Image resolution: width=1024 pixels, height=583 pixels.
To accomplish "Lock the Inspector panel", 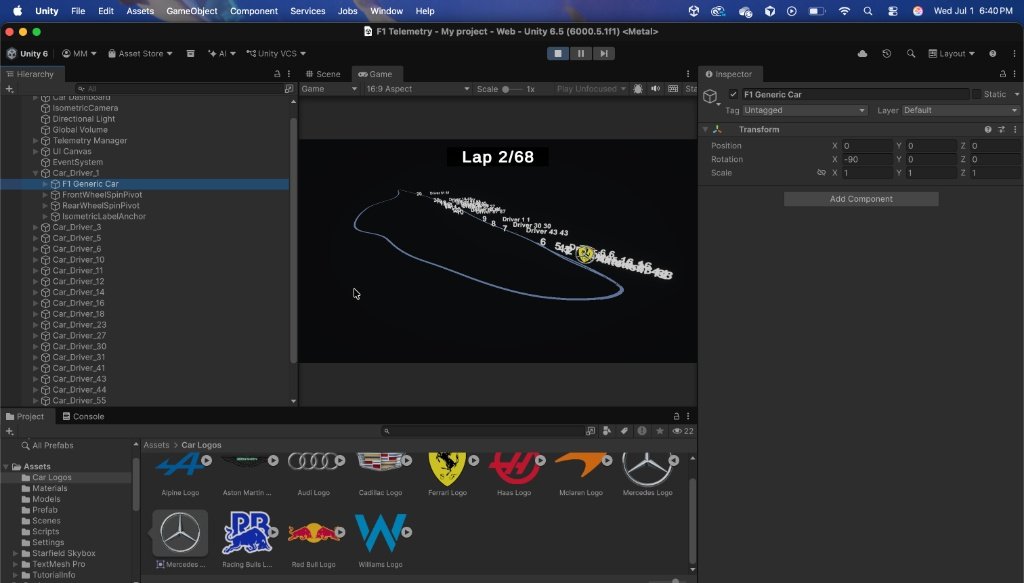I will [1002, 74].
